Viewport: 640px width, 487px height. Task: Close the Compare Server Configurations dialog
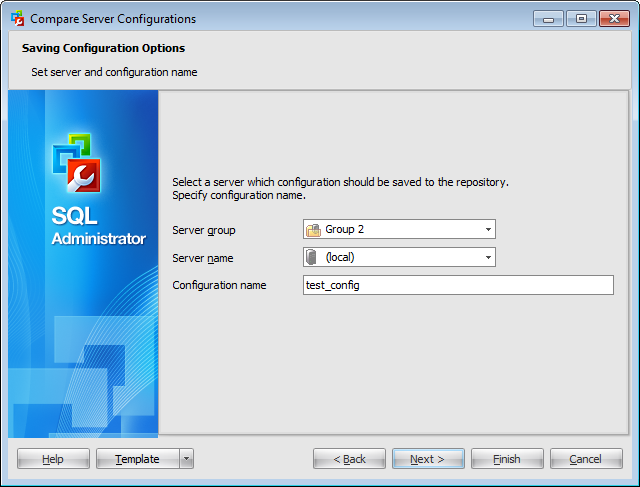610,18
